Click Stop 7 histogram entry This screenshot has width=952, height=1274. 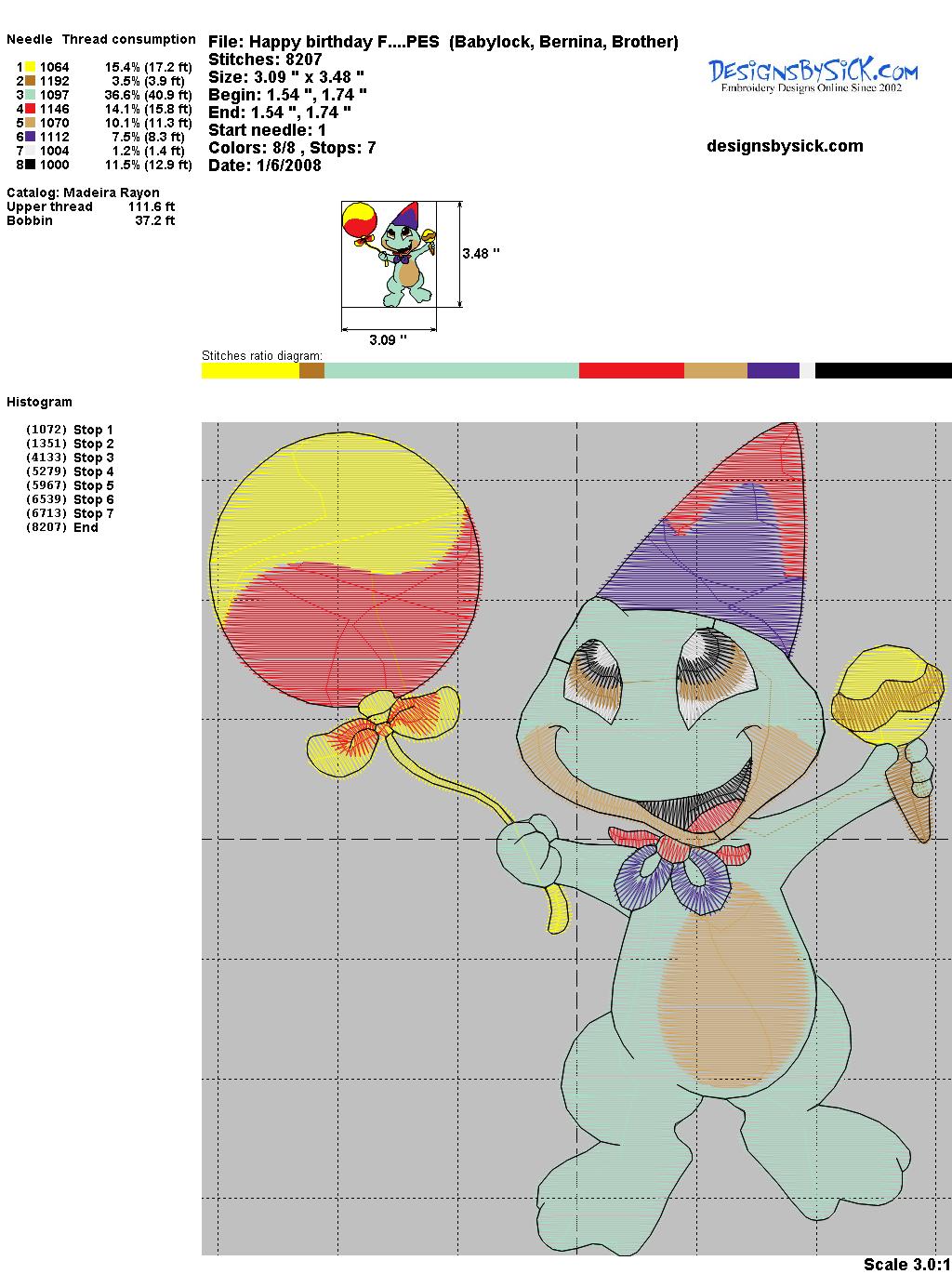click(x=93, y=513)
